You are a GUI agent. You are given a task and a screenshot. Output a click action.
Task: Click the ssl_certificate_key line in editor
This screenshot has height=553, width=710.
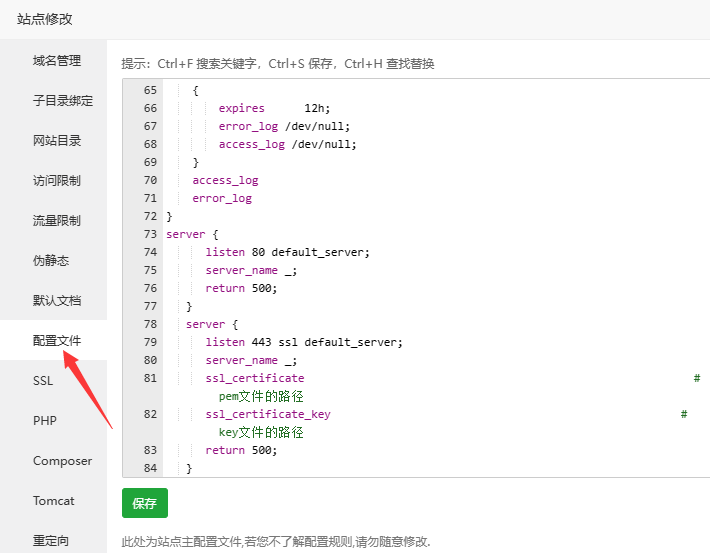point(268,414)
